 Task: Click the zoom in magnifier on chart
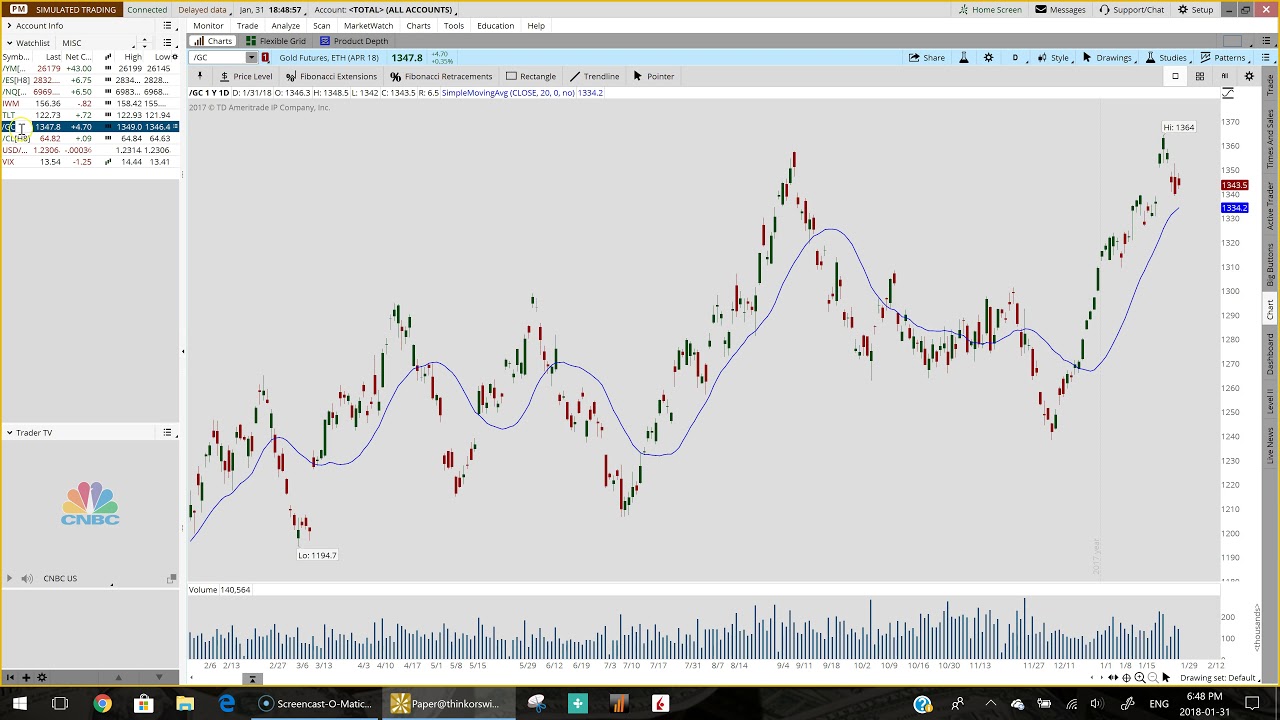[1139, 678]
